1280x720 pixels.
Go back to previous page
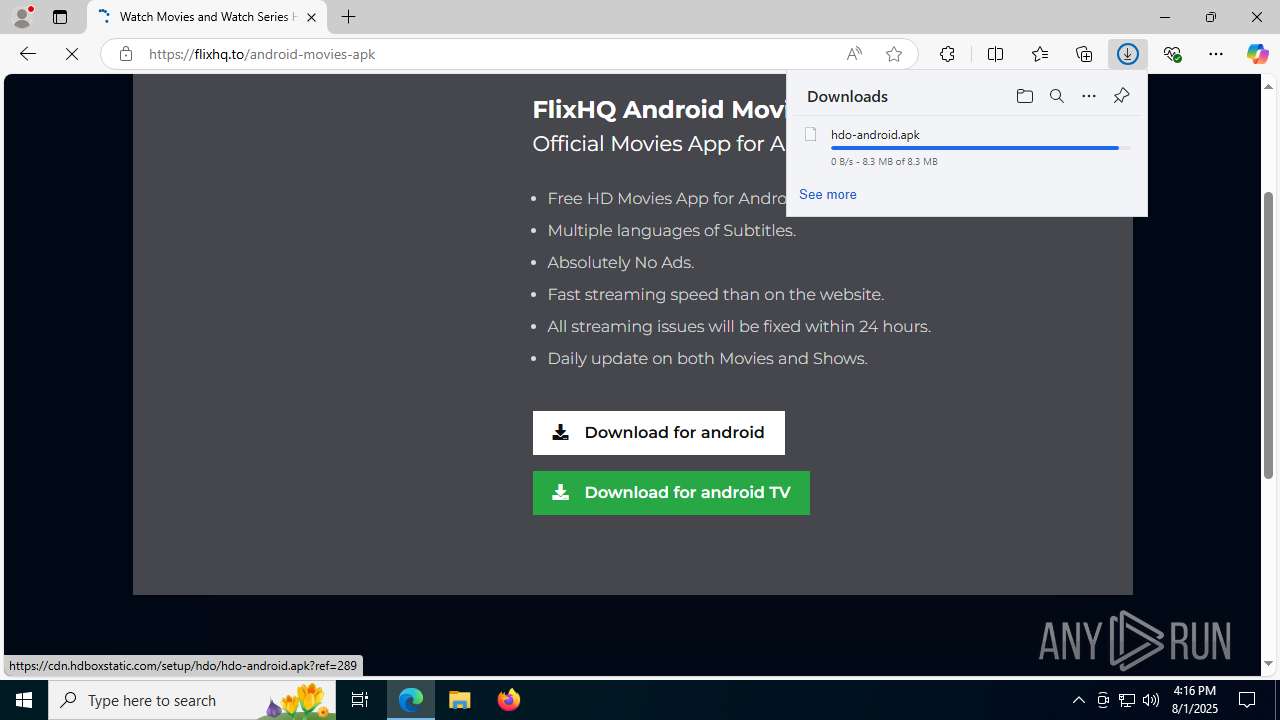[x=27, y=54]
